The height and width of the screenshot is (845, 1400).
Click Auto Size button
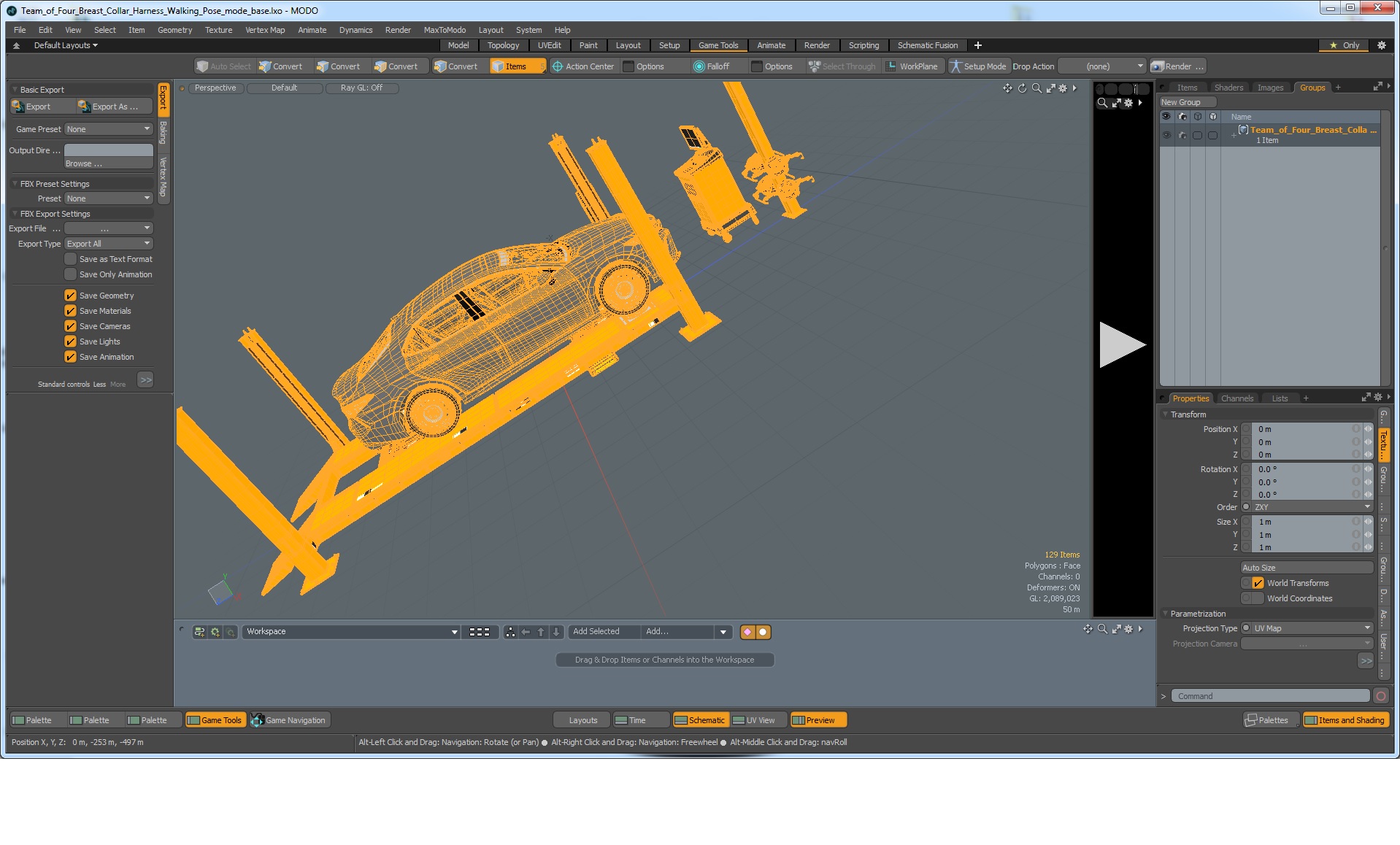(1307, 568)
